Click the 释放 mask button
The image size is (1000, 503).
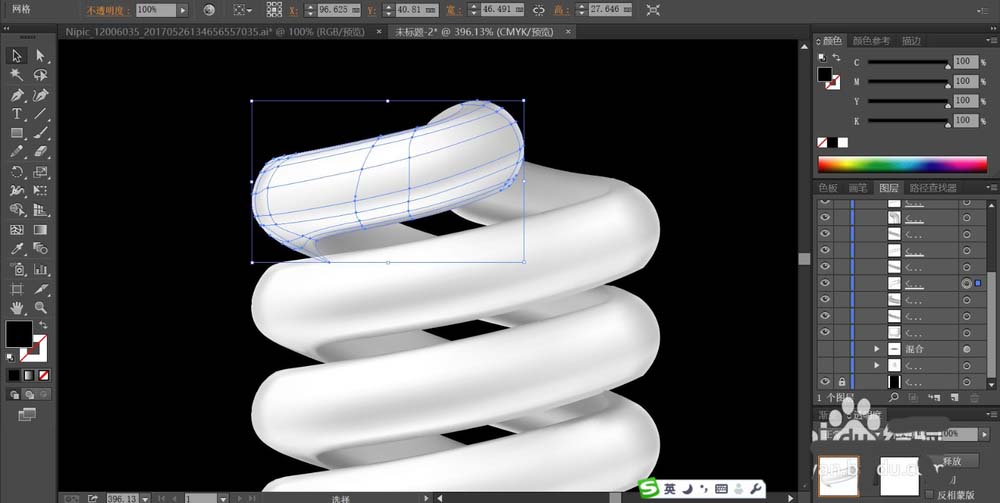tap(952, 461)
